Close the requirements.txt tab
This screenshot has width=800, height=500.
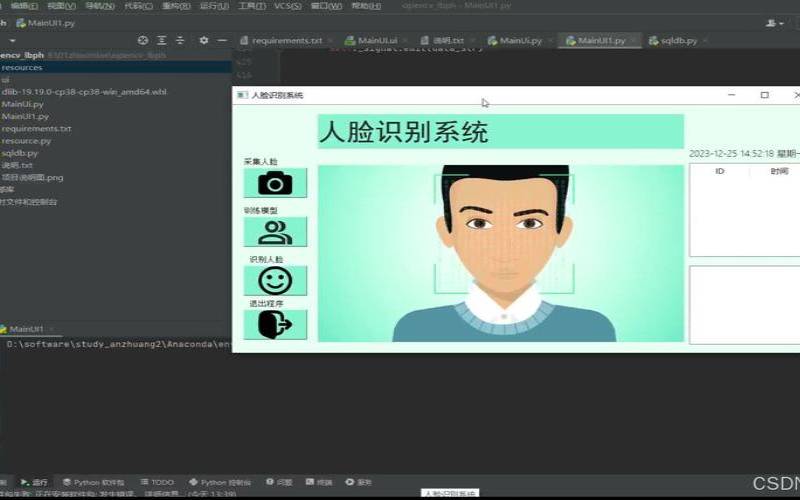coord(331,40)
